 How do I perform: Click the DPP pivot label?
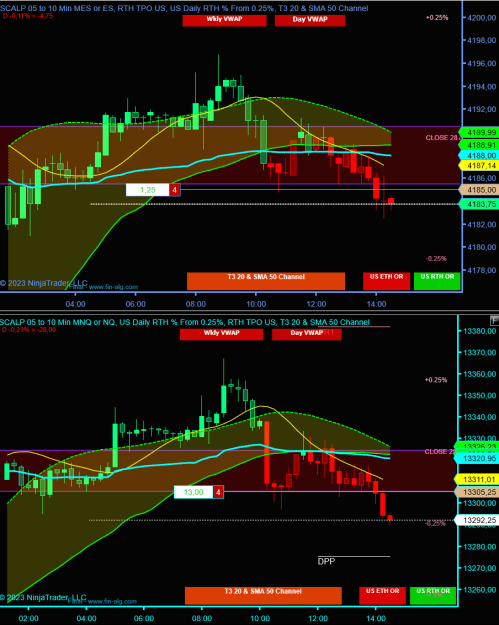pyautogui.click(x=326, y=561)
